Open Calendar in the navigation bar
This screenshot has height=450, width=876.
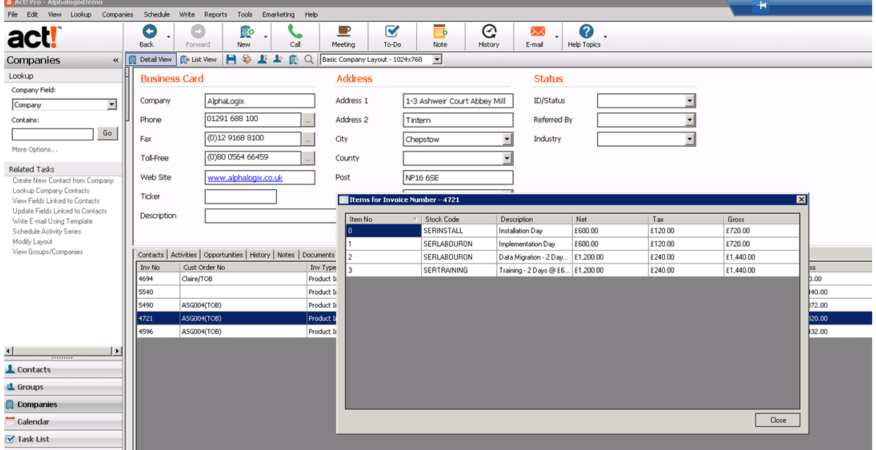[63, 421]
